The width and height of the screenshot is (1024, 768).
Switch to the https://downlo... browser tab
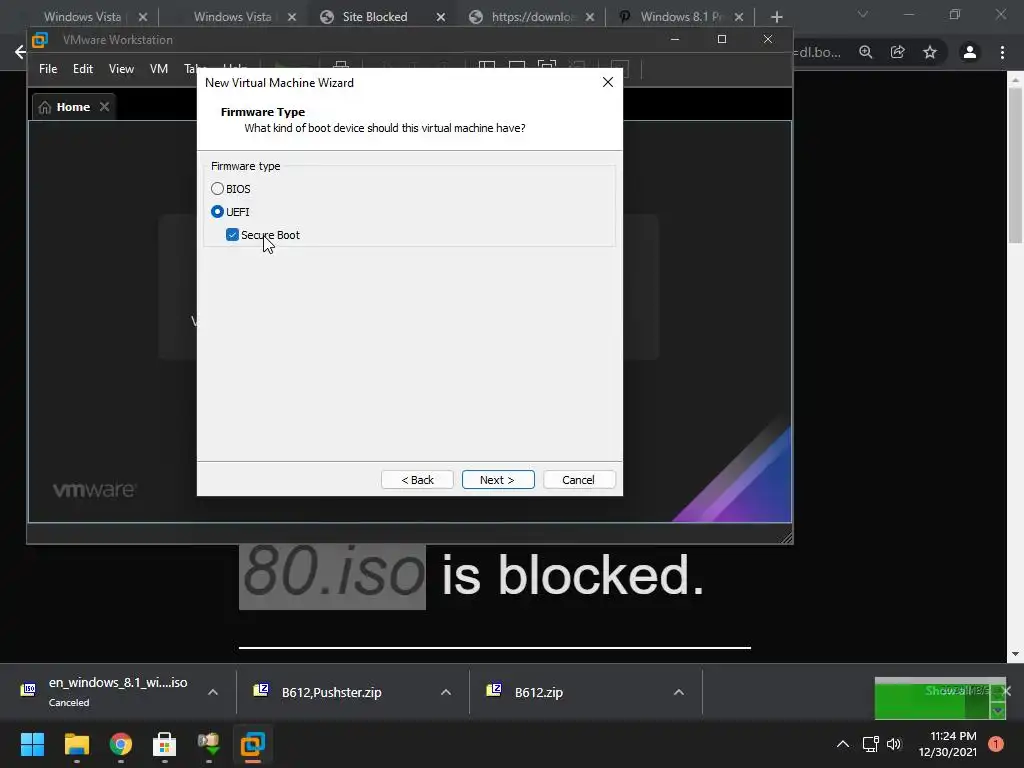[x=532, y=17]
